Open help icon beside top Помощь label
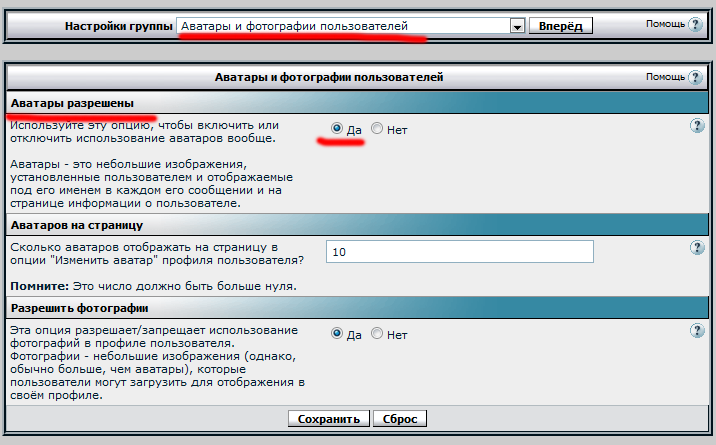Image resolution: width=716 pixels, height=445 pixels. (x=695, y=24)
